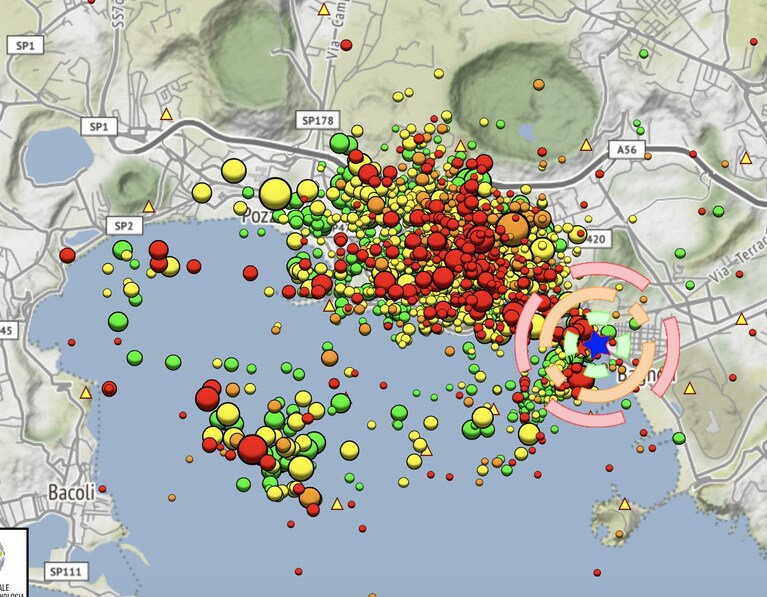Click the blue star epicenter marker

(x=597, y=345)
